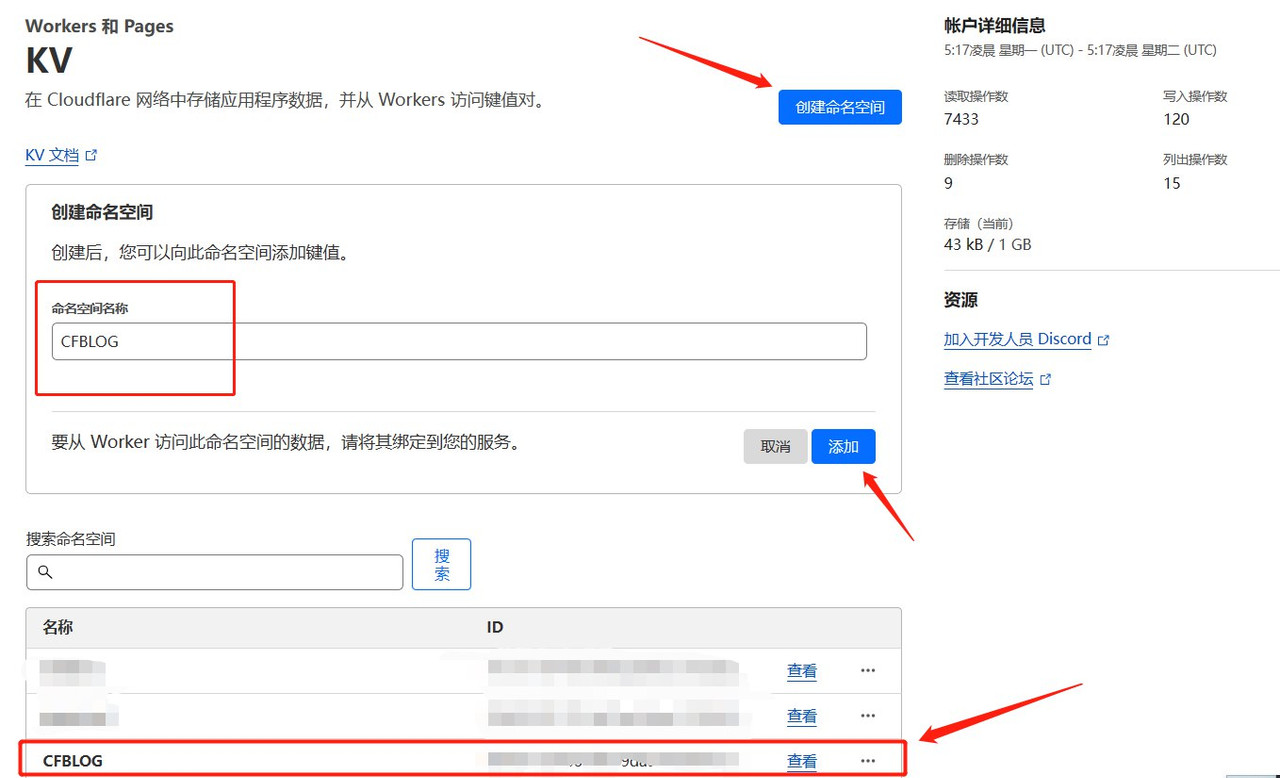Open the three-dot menu for CFBLOG row
The width and height of the screenshot is (1280, 778).
tap(868, 761)
